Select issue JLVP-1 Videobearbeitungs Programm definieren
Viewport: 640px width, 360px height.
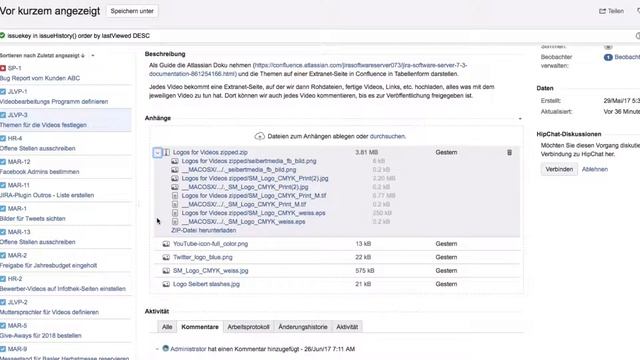pos(65,97)
